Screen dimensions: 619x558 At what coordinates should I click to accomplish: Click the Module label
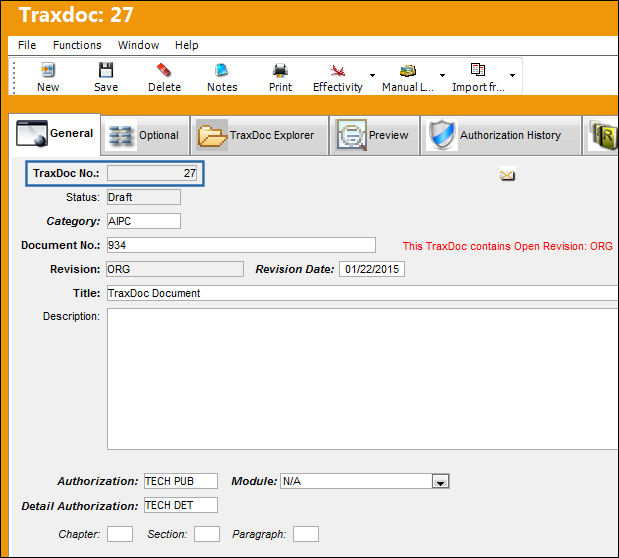tap(254, 481)
